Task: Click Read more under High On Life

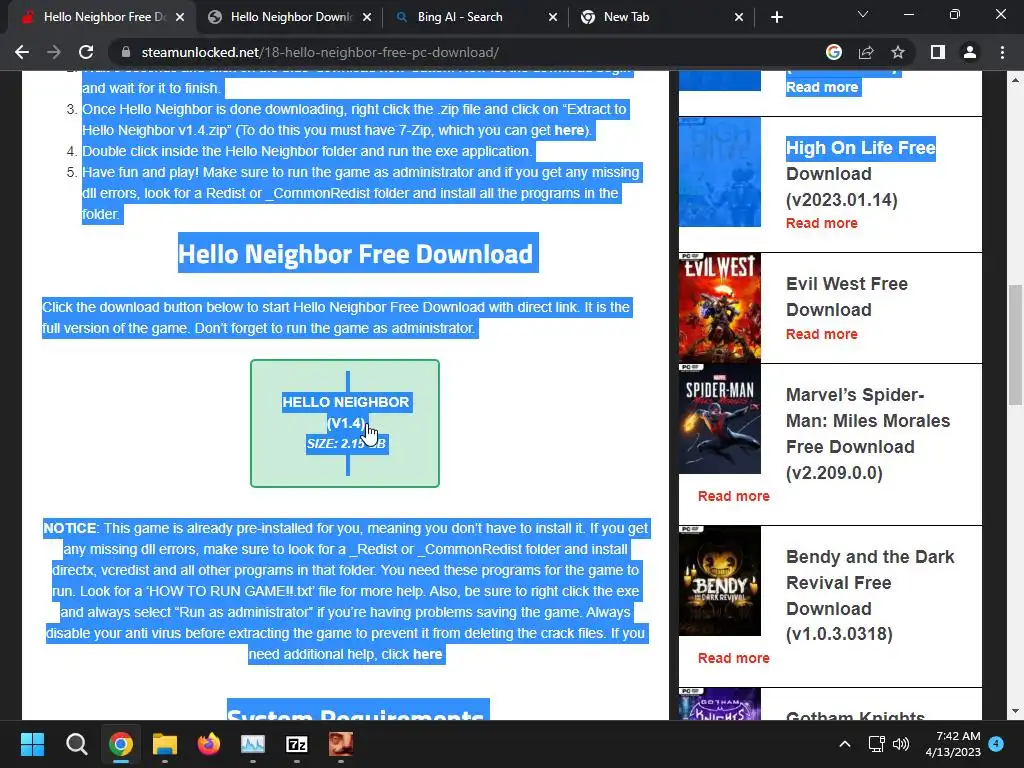Action: coord(822,223)
